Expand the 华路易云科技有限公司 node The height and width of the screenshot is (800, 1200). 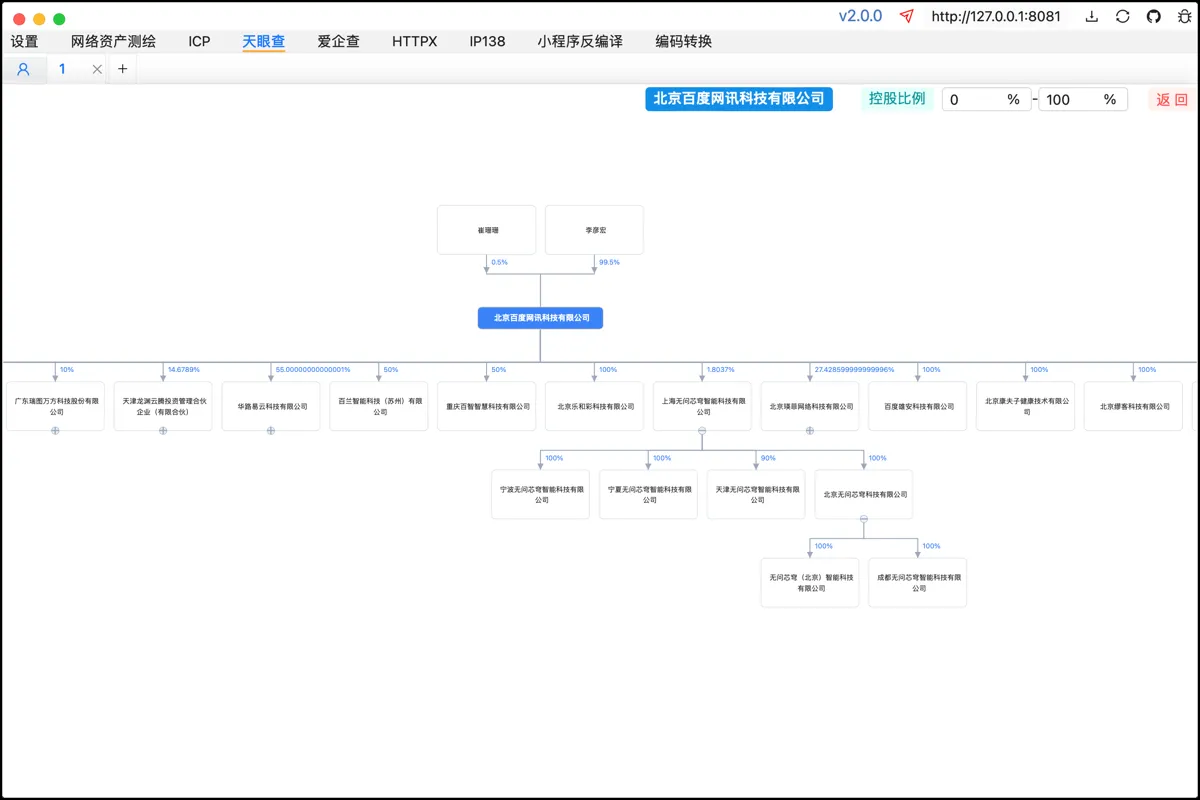click(x=271, y=431)
